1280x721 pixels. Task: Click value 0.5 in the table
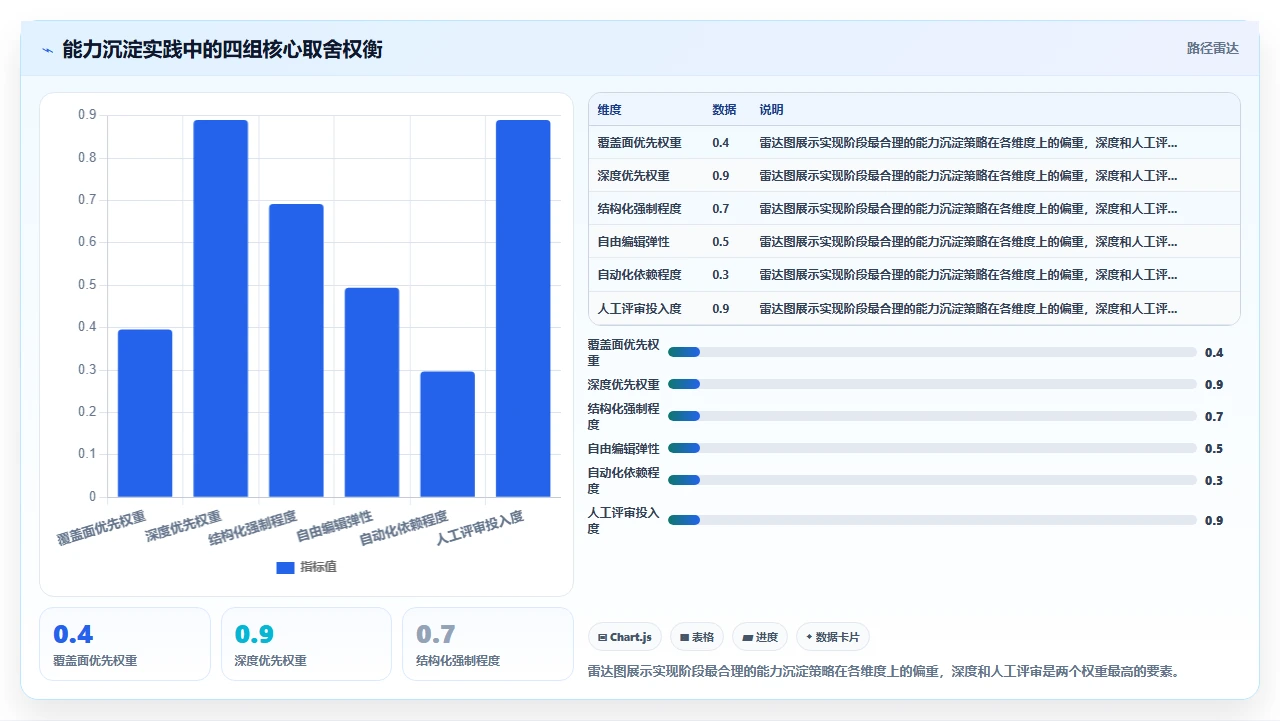point(720,242)
